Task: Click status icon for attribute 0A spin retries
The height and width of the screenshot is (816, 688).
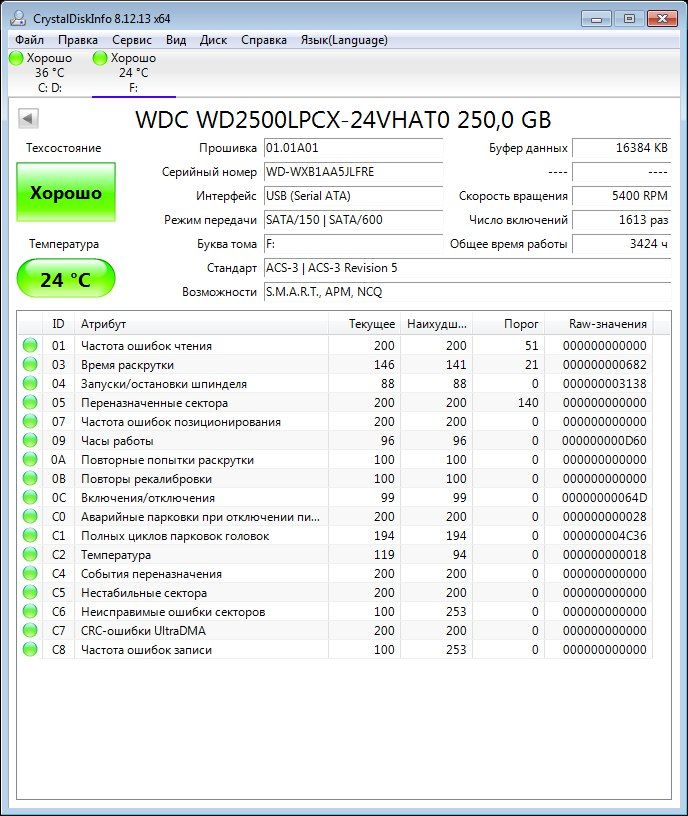Action: point(30,460)
